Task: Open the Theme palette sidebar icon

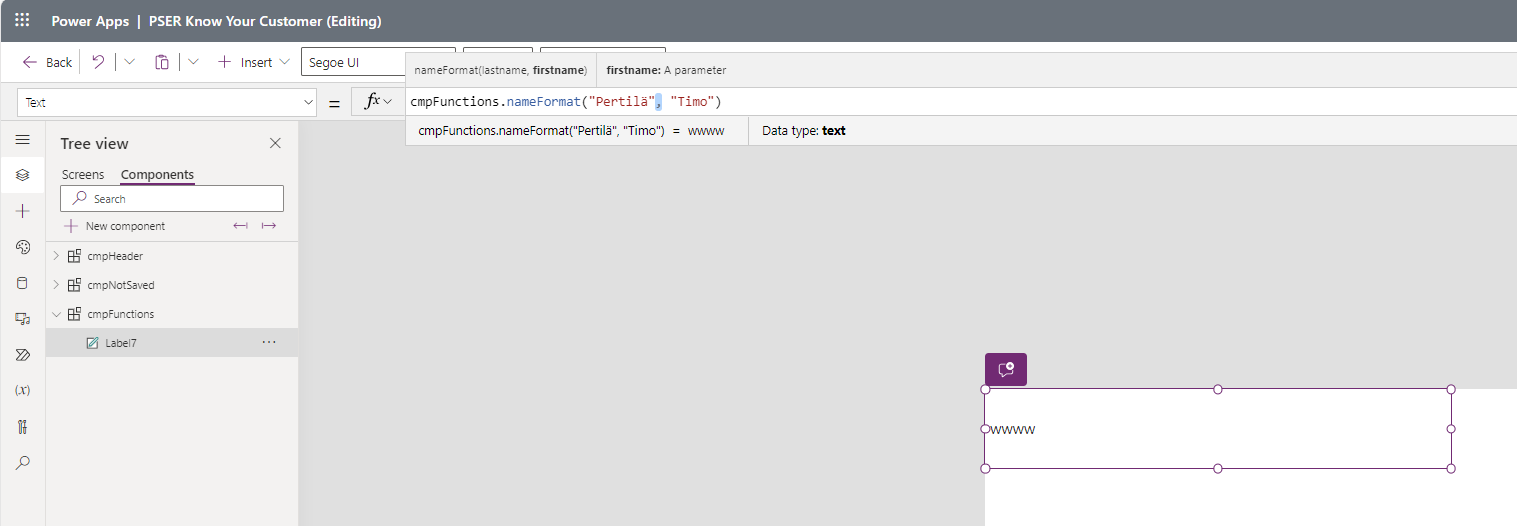Action: tap(23, 247)
